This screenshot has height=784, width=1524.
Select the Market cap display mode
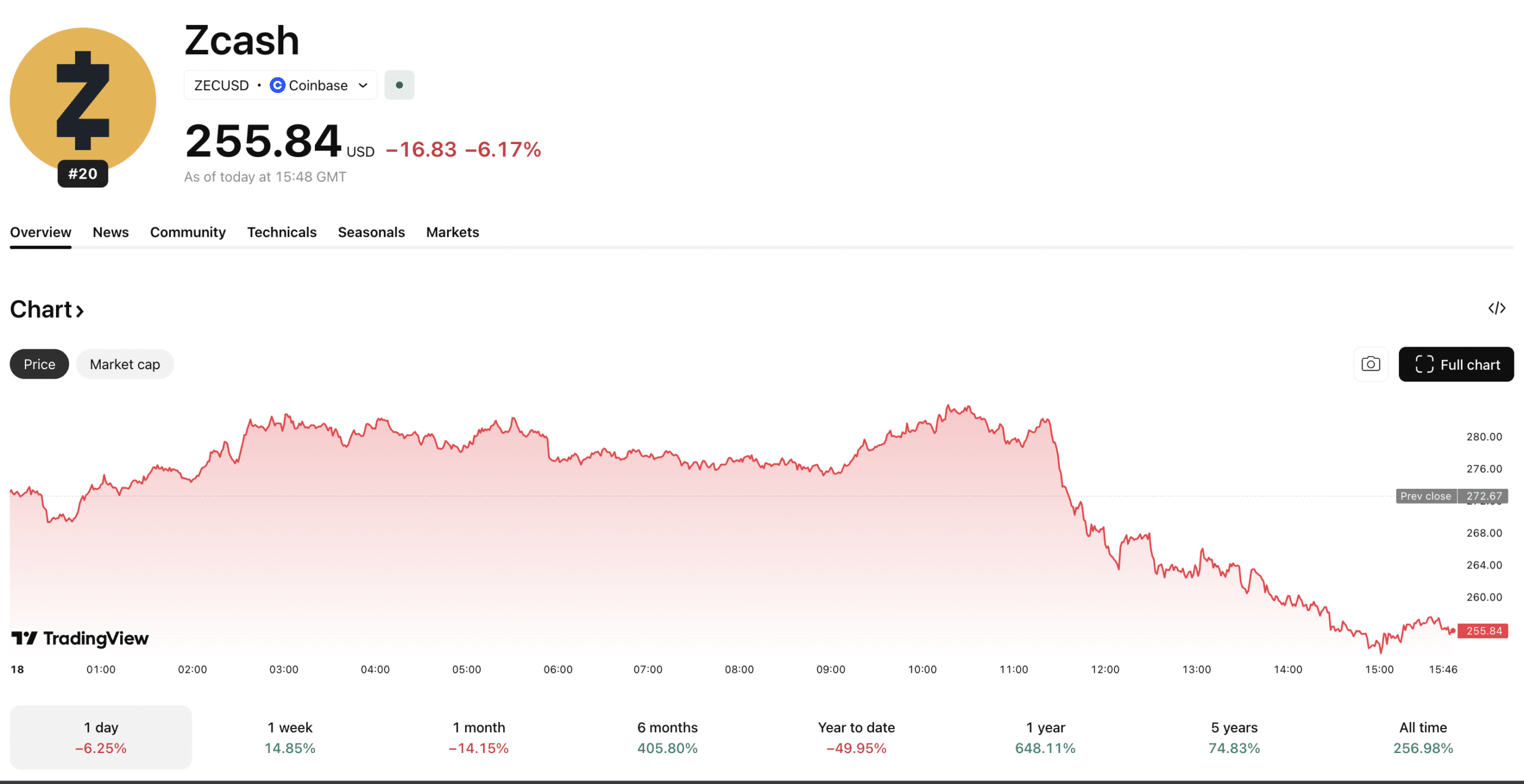tap(124, 364)
